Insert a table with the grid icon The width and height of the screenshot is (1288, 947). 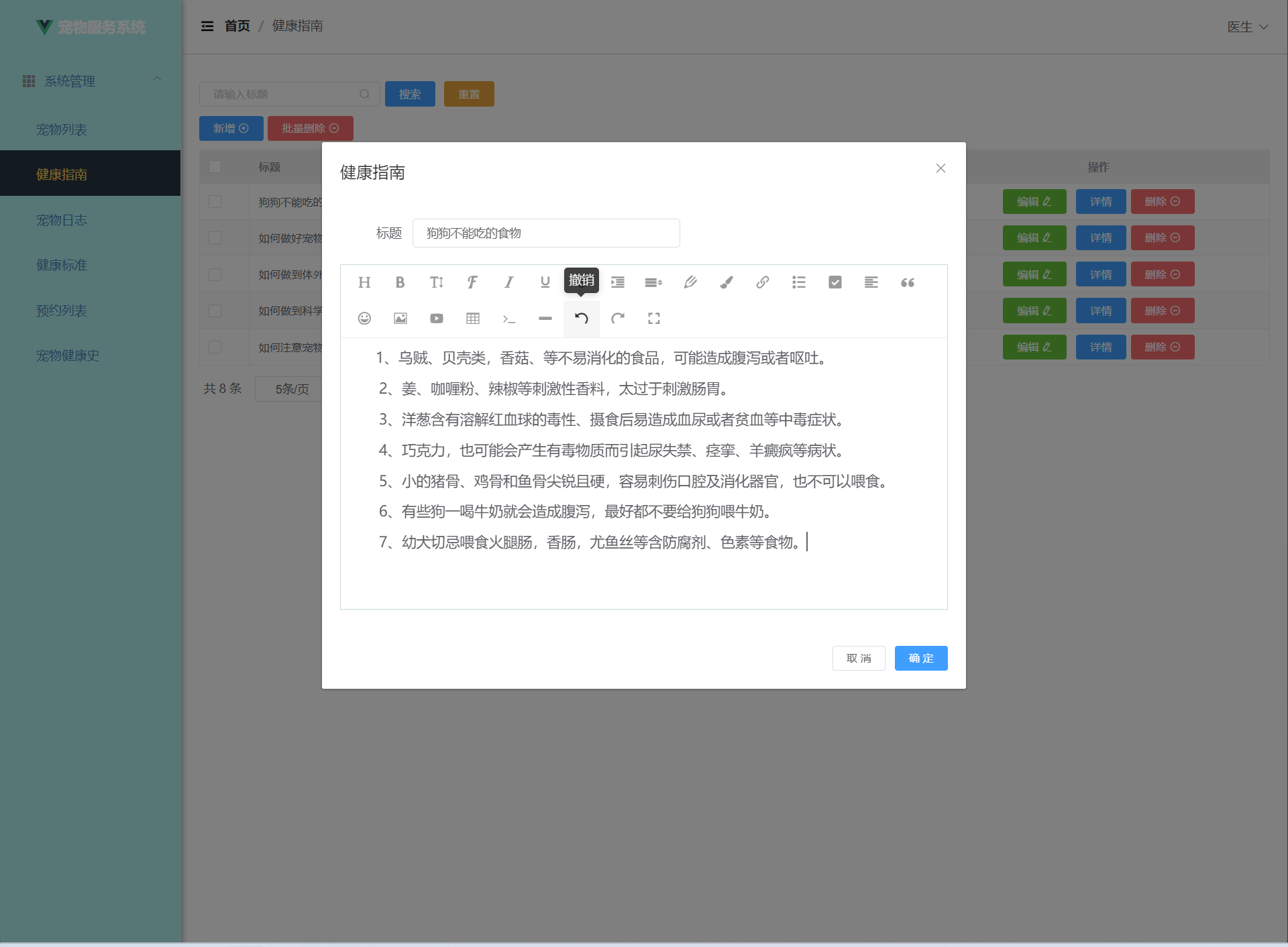coord(472,319)
